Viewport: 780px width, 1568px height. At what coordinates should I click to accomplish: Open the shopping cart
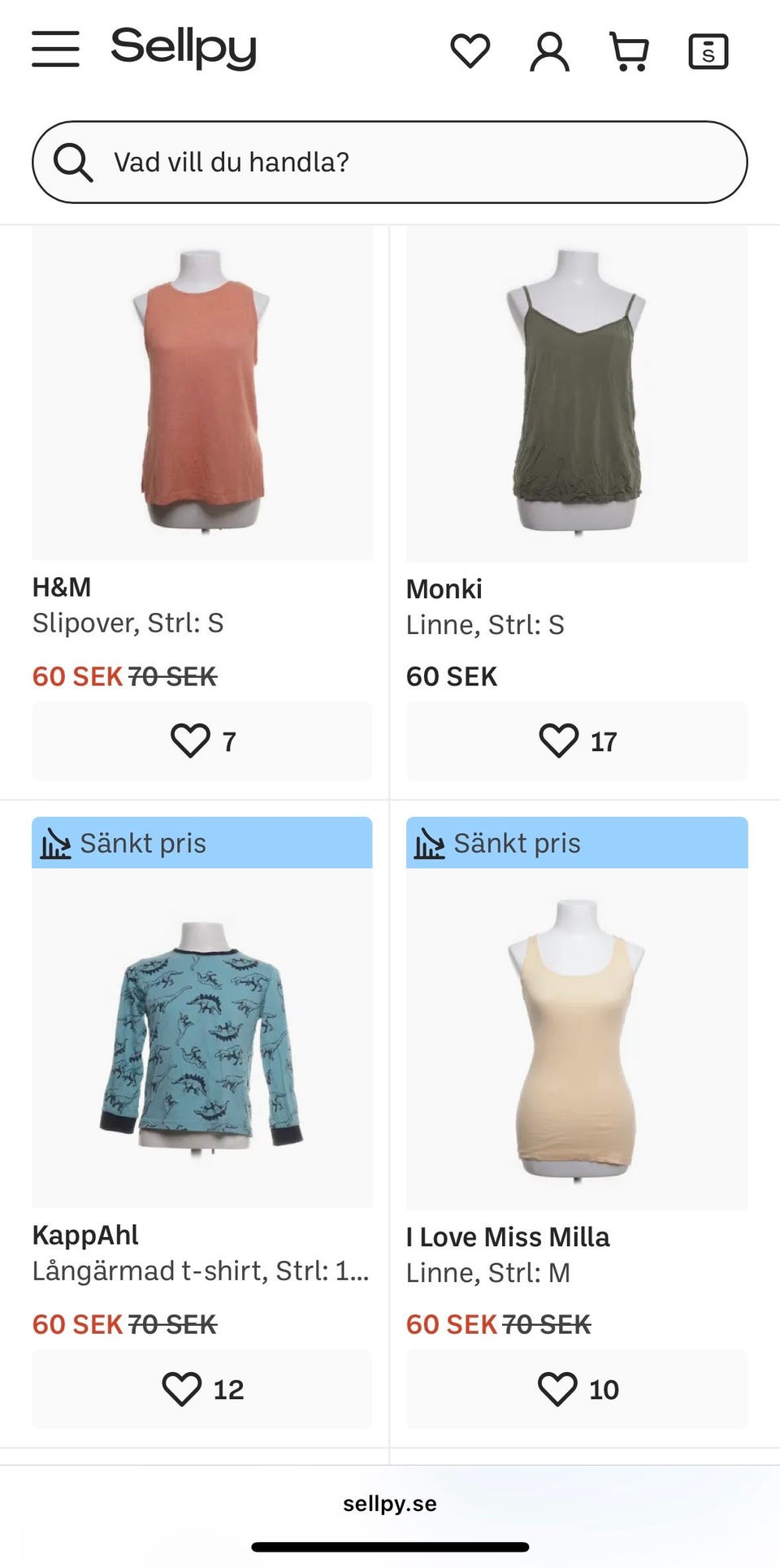pyautogui.click(x=629, y=52)
